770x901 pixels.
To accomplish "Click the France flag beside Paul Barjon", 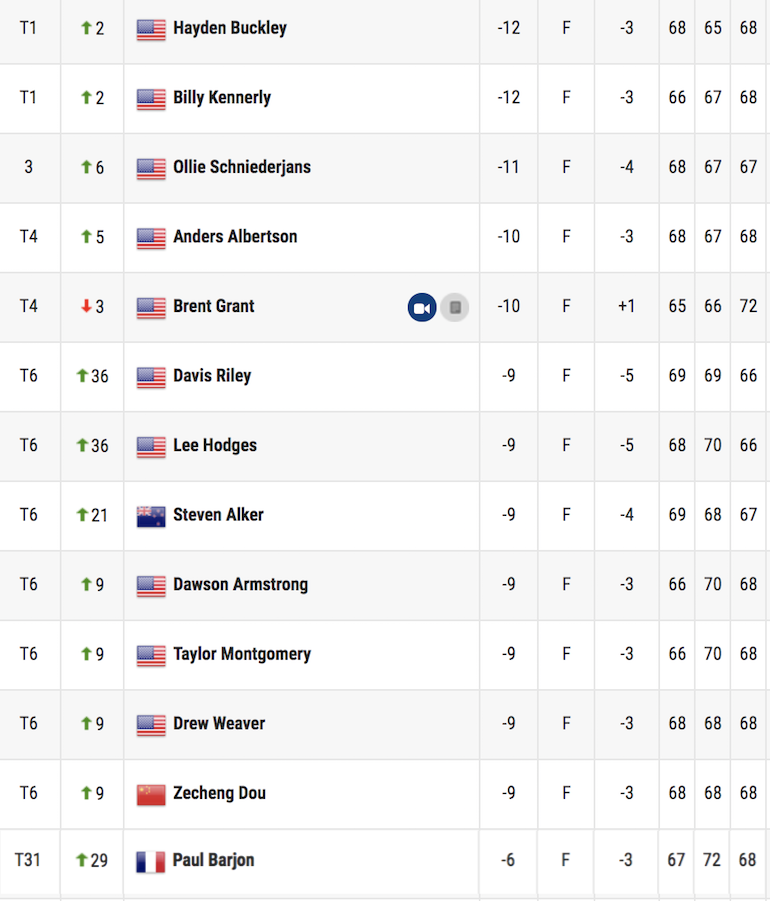I will (x=151, y=861).
